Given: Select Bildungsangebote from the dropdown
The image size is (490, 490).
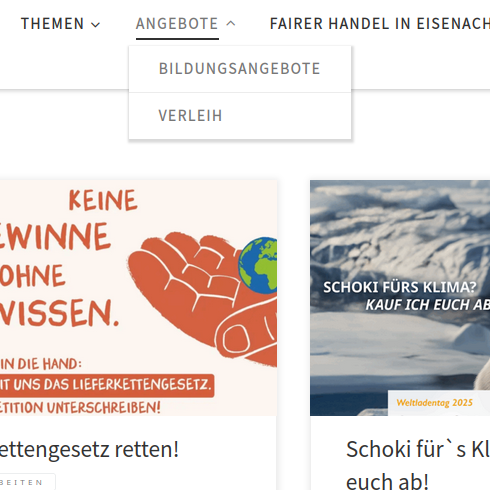Looking at the screenshot, I should point(240,69).
